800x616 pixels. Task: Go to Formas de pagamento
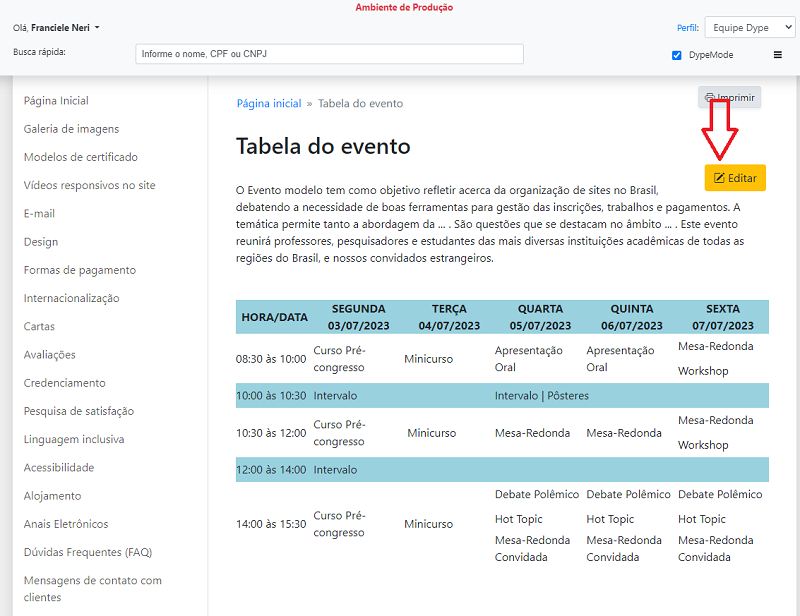point(80,270)
